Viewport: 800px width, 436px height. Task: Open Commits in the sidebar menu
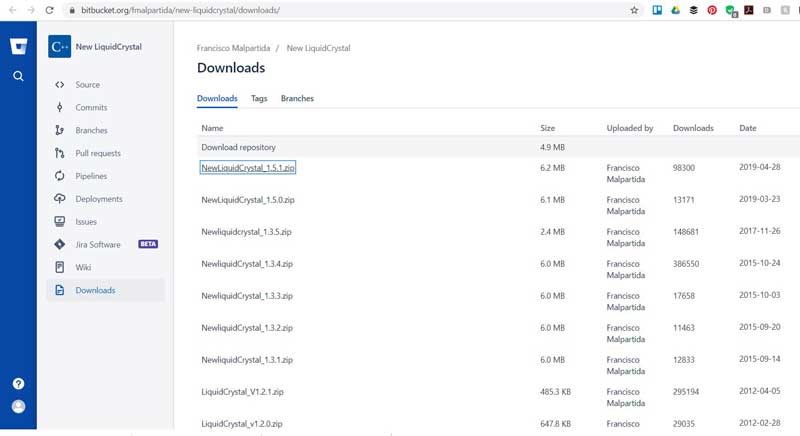[x=91, y=107]
